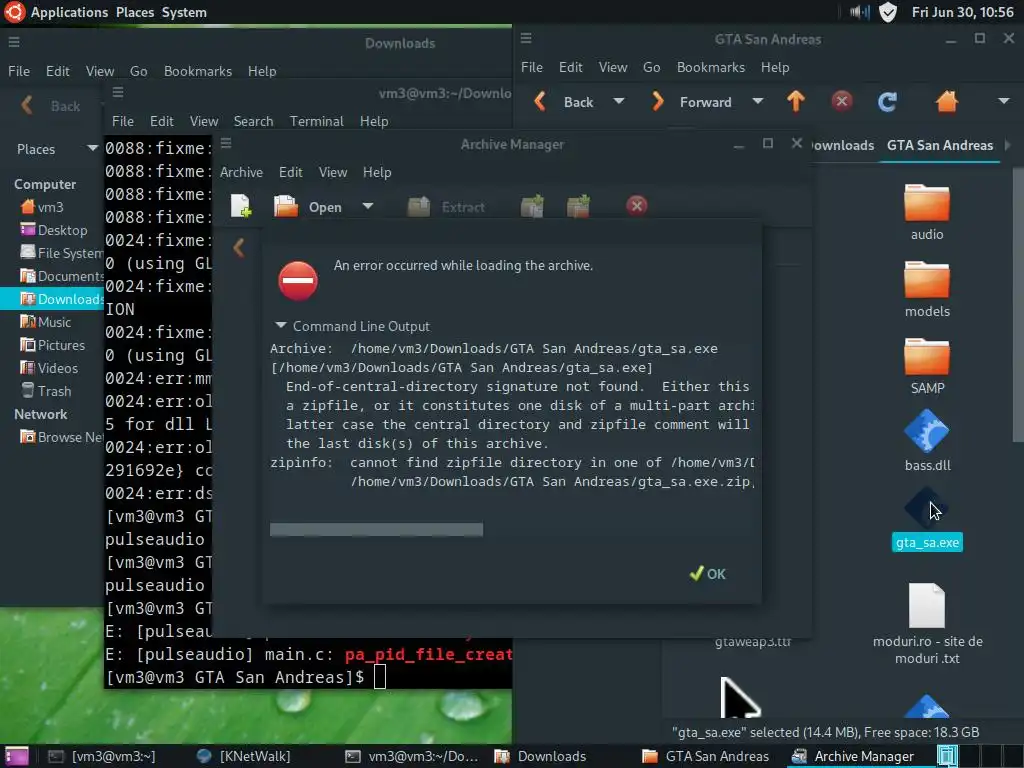Select the bass.dll file icon
Viewport: 1024px width, 768px height.
(927, 431)
